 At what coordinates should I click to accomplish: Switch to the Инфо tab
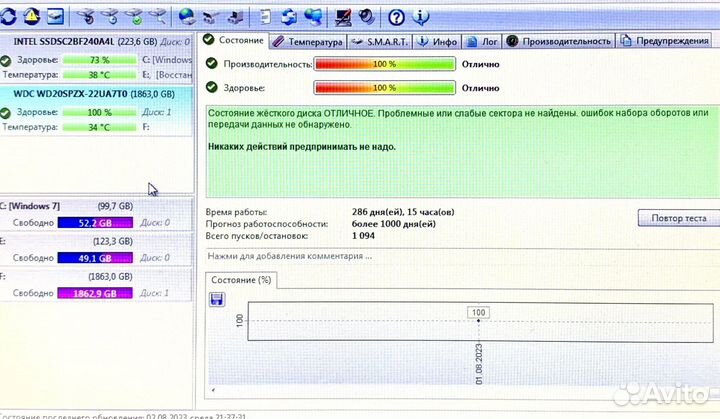click(437, 42)
